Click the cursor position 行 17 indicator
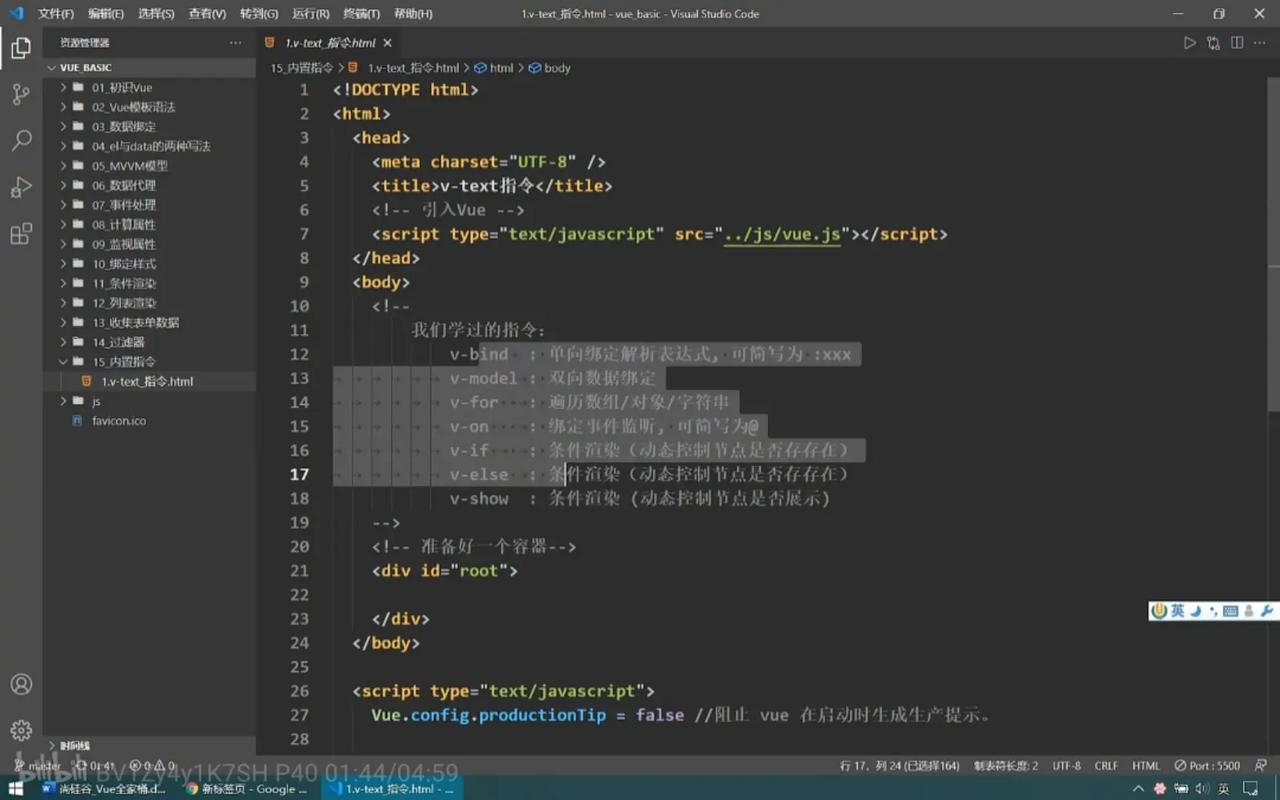This screenshot has width=1280, height=800. 899,766
